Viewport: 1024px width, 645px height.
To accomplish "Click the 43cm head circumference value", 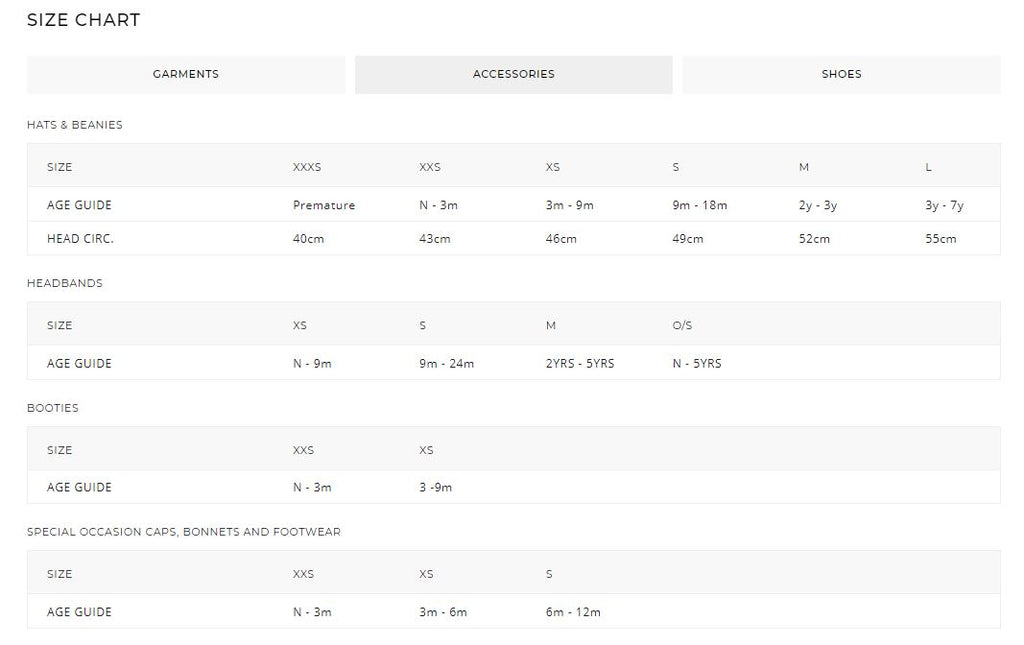I will pyautogui.click(x=435, y=239).
